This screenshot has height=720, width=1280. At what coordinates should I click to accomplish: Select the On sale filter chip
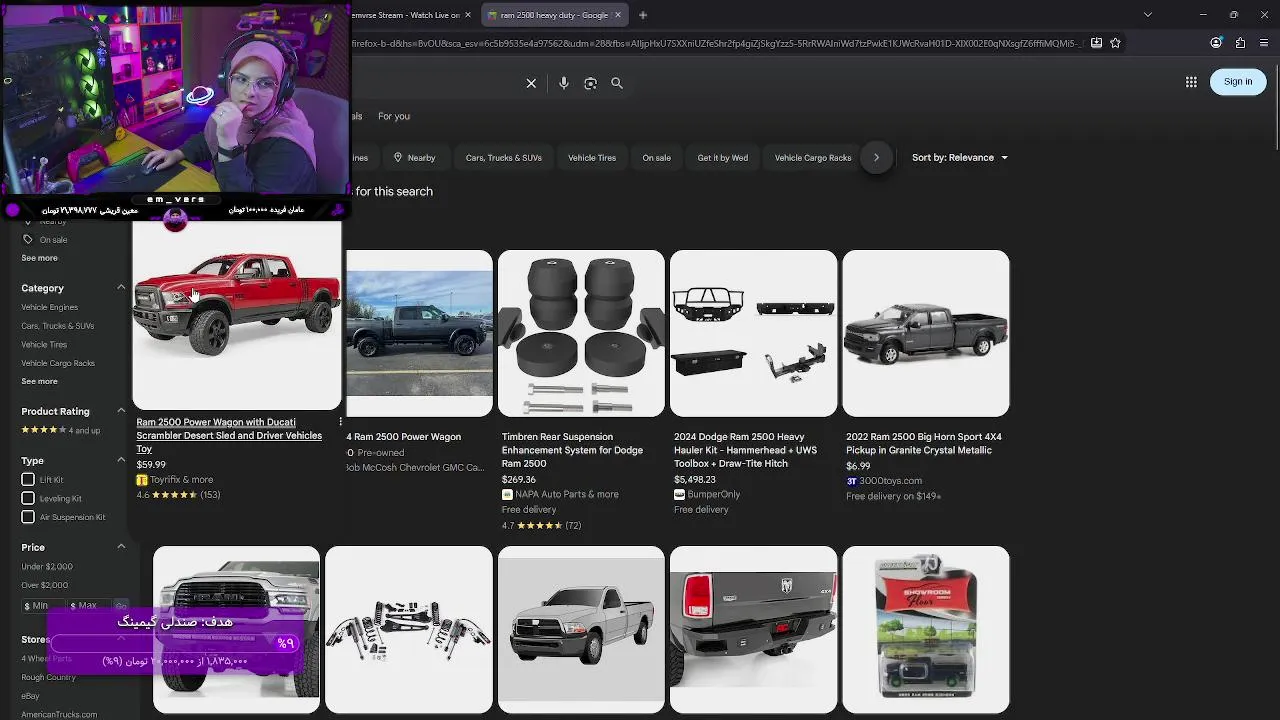656,157
